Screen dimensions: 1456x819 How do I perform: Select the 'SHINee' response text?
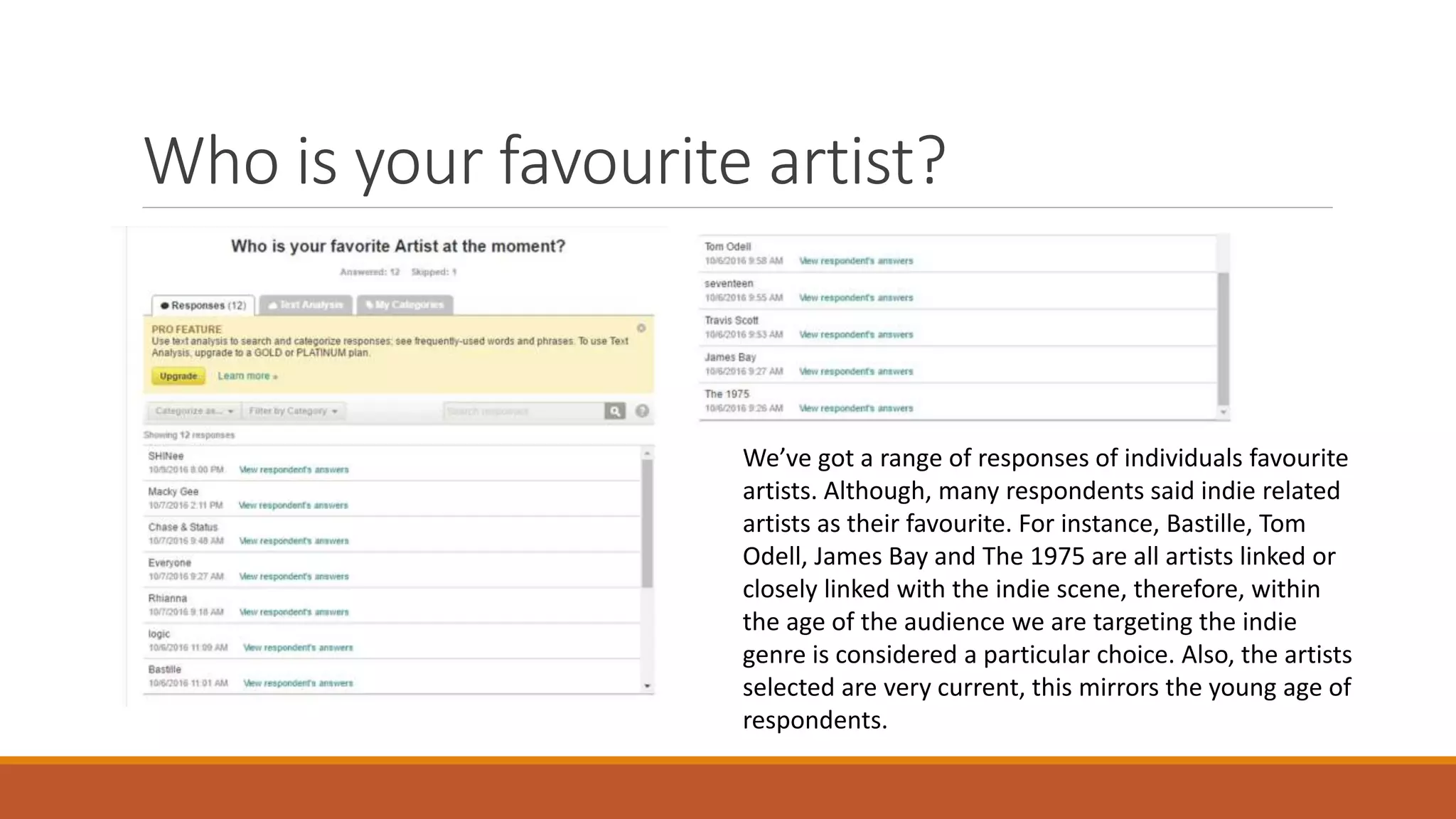tap(166, 456)
